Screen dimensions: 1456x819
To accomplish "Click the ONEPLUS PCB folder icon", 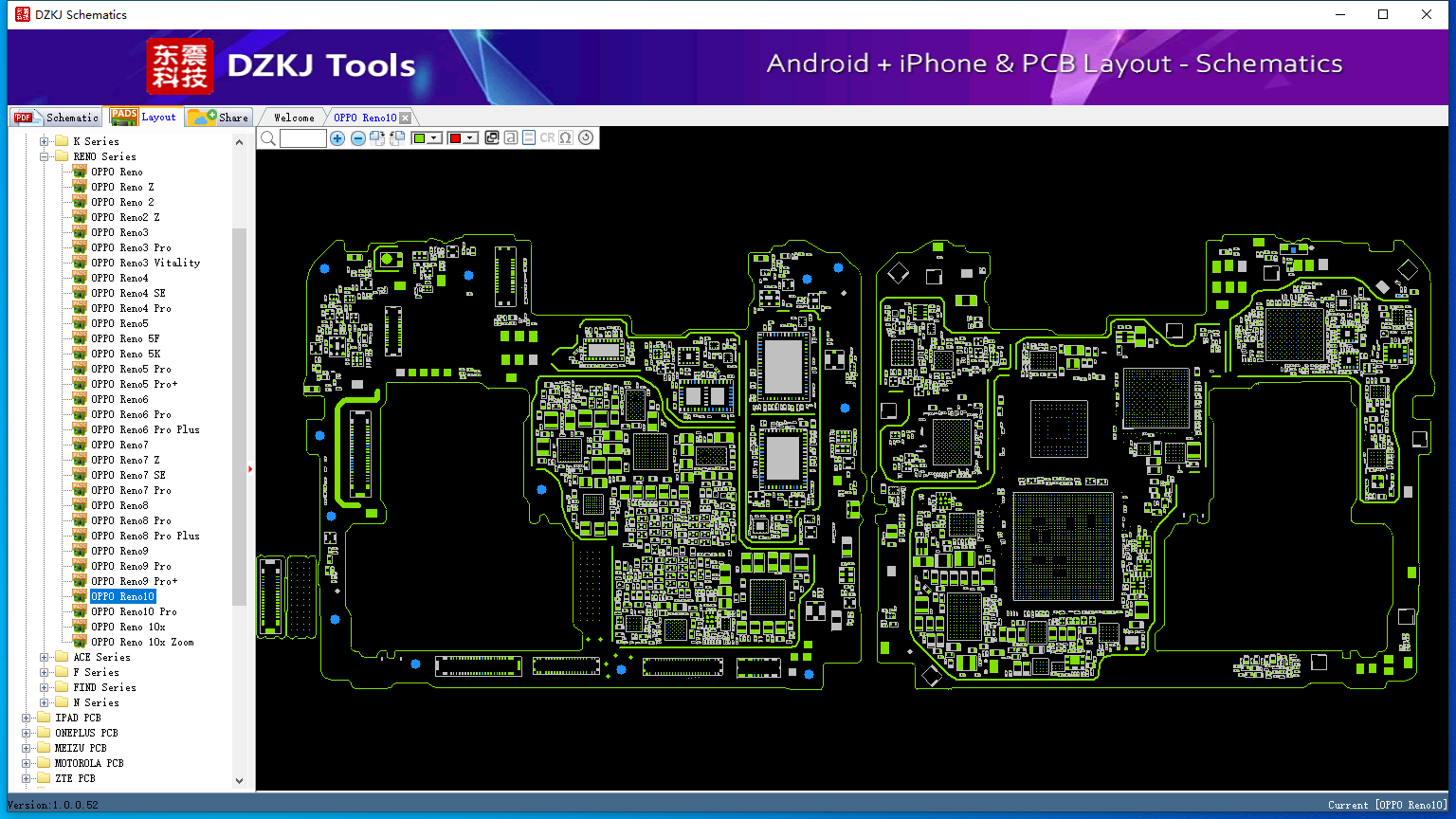I will (x=44, y=733).
